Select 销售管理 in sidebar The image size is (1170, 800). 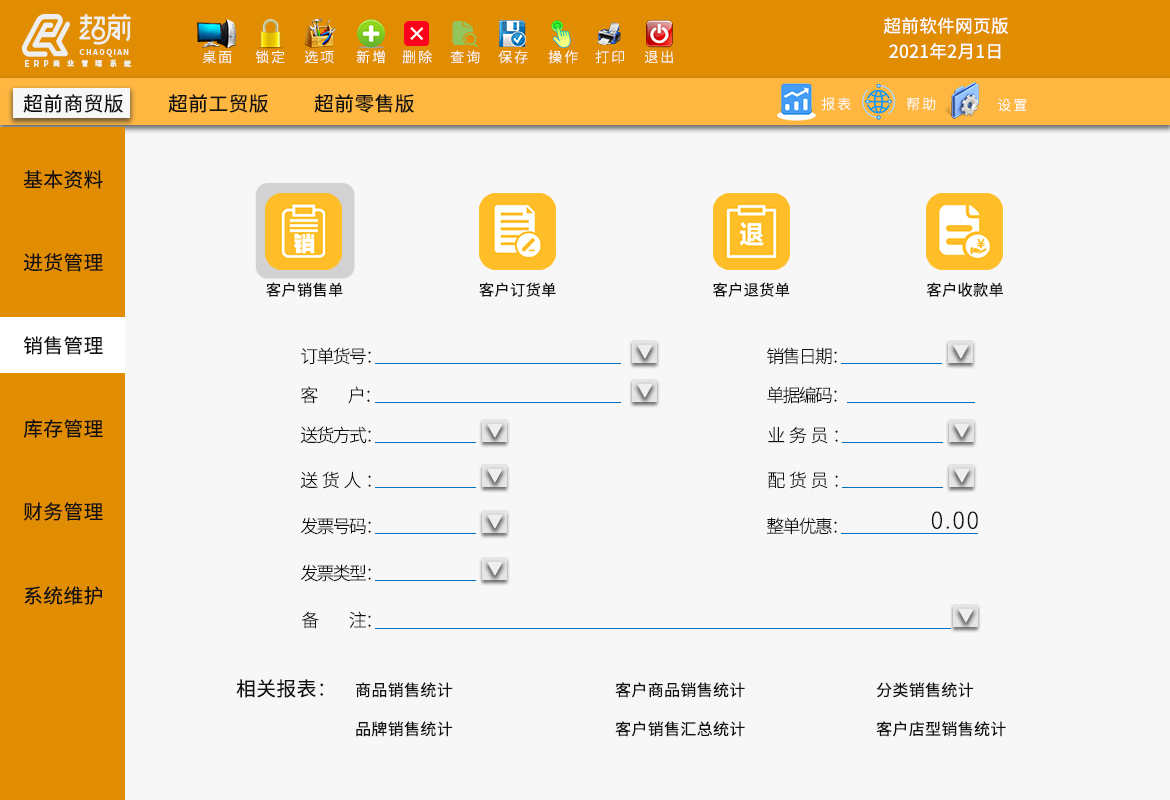coord(63,346)
